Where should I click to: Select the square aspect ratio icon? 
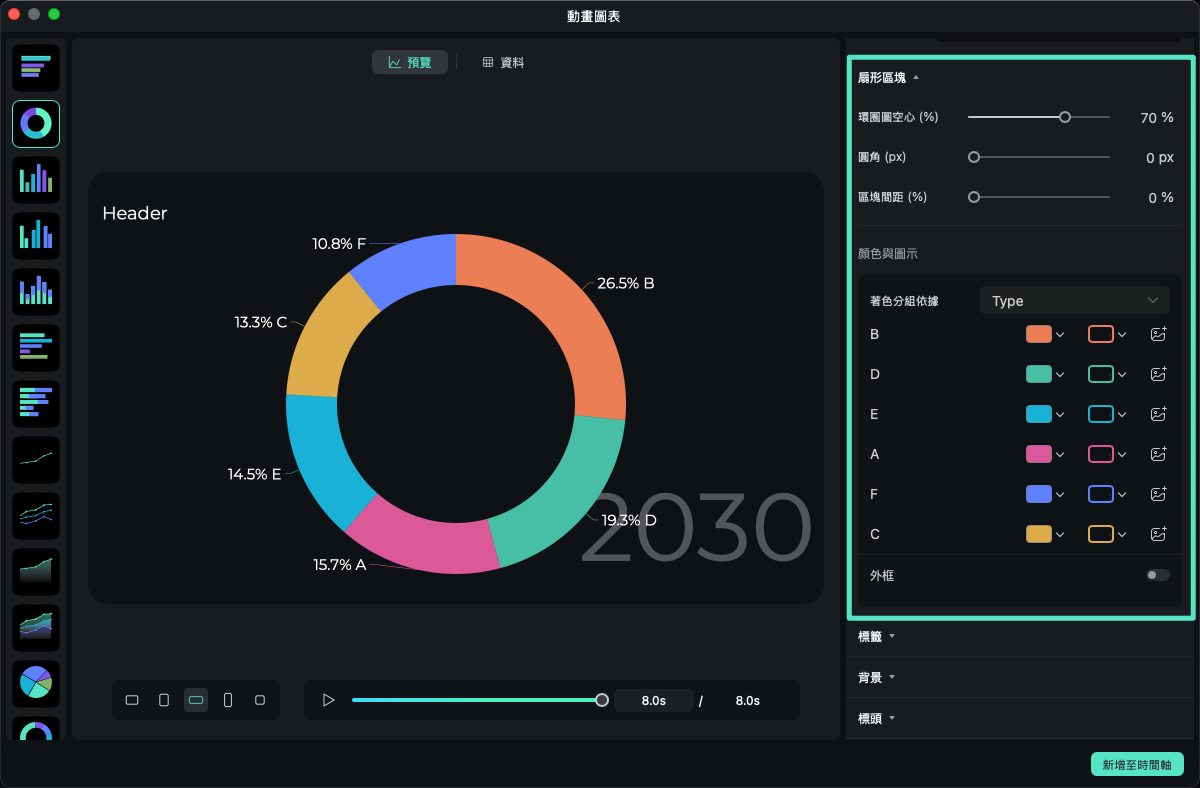[x=260, y=701]
